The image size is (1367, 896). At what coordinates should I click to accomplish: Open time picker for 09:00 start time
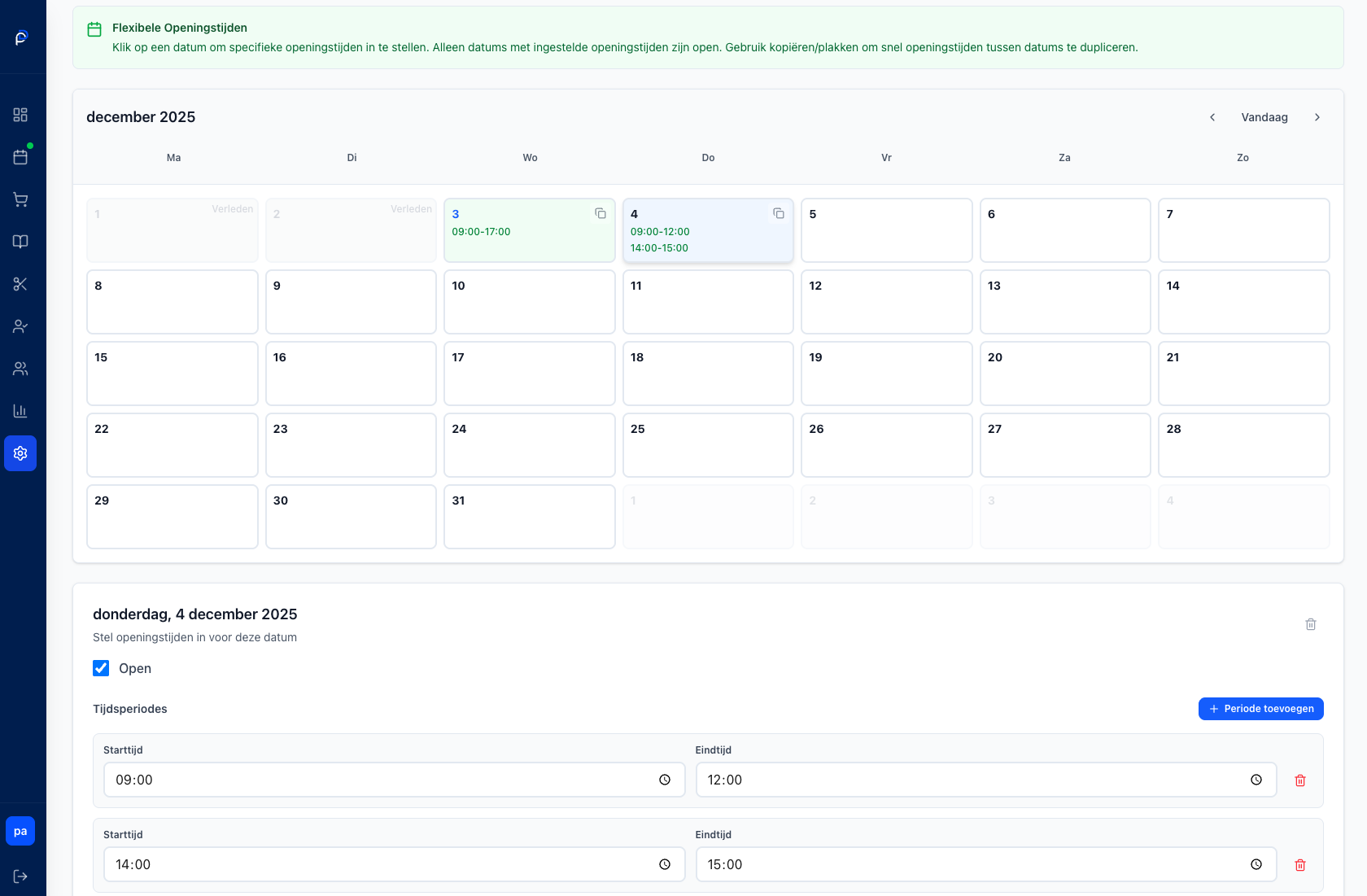point(665,780)
